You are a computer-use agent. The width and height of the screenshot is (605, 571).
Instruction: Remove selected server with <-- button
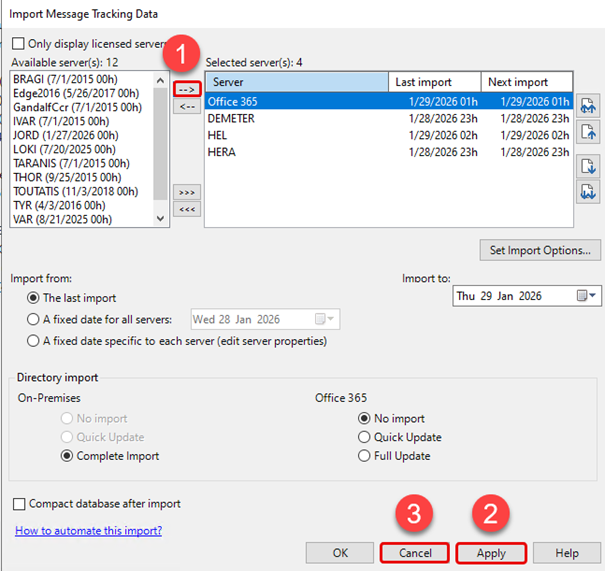187,106
